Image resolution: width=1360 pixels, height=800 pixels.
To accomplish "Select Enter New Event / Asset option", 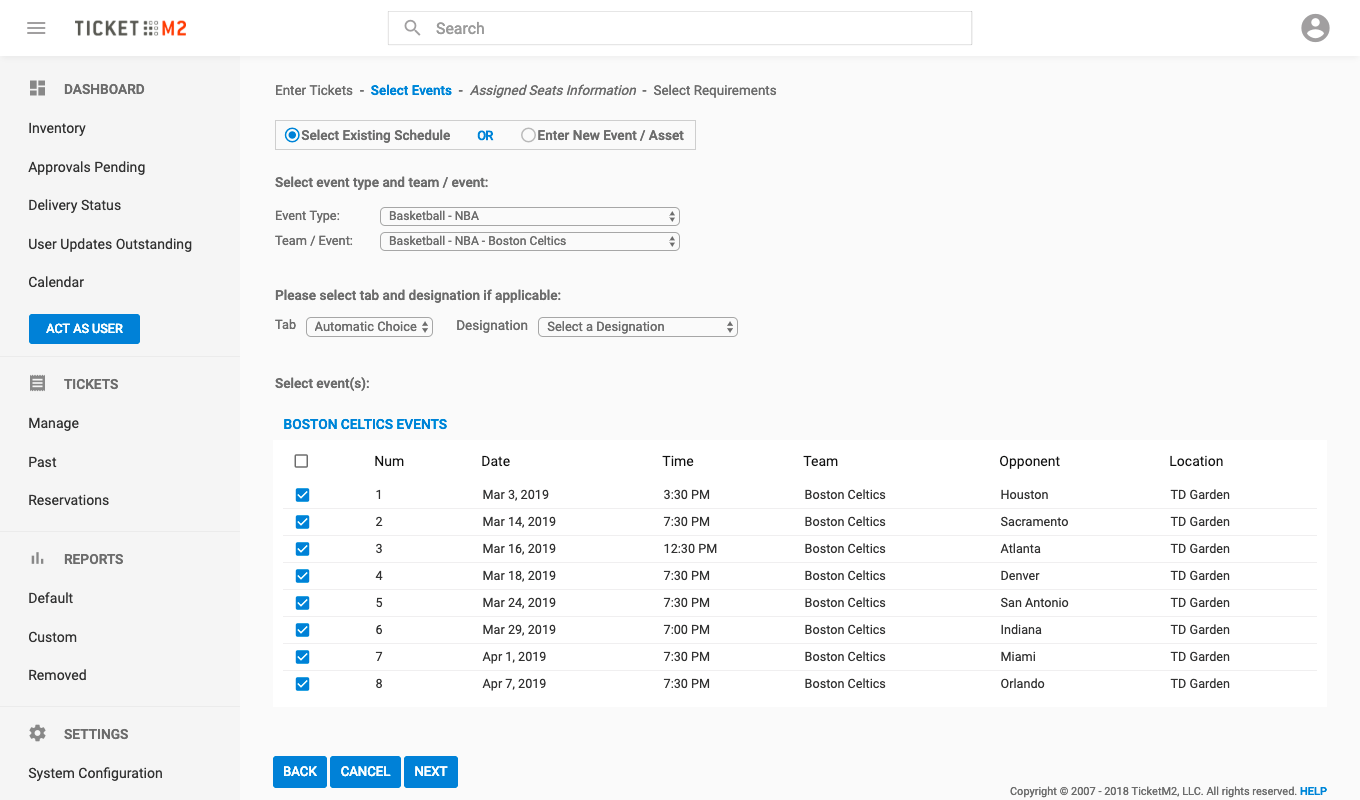I will [x=528, y=135].
